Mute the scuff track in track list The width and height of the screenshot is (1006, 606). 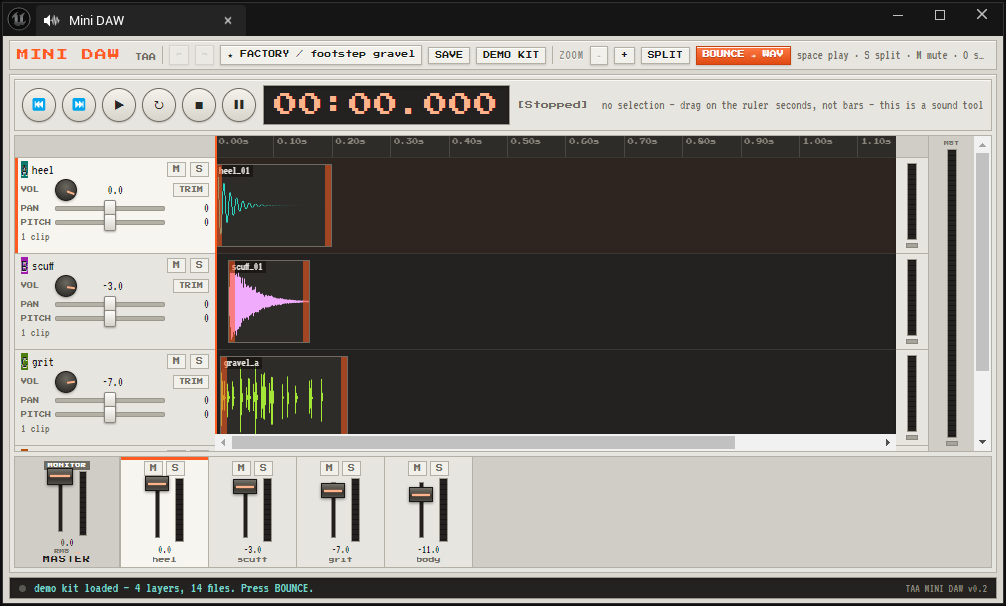tap(176, 265)
